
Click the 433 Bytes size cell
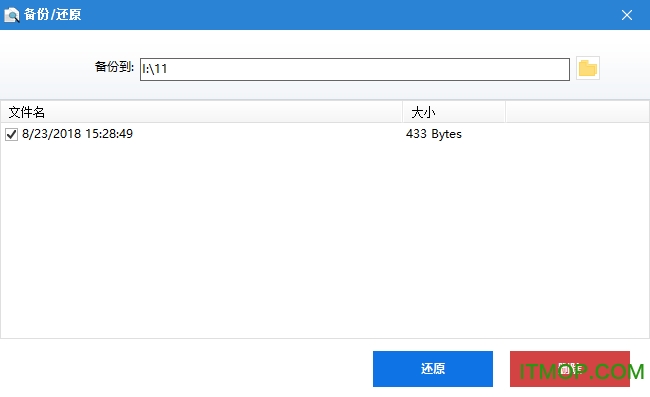click(434, 134)
